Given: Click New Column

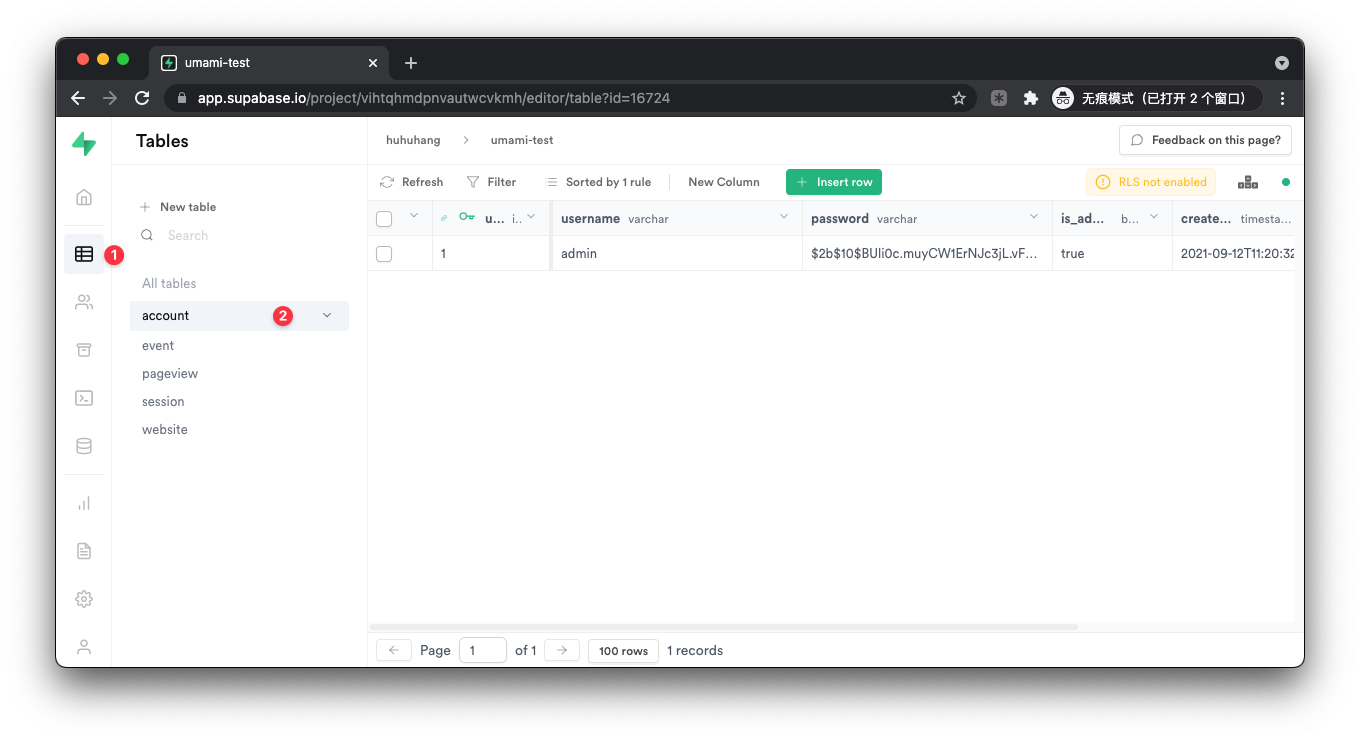Looking at the screenshot, I should click(x=724, y=182).
